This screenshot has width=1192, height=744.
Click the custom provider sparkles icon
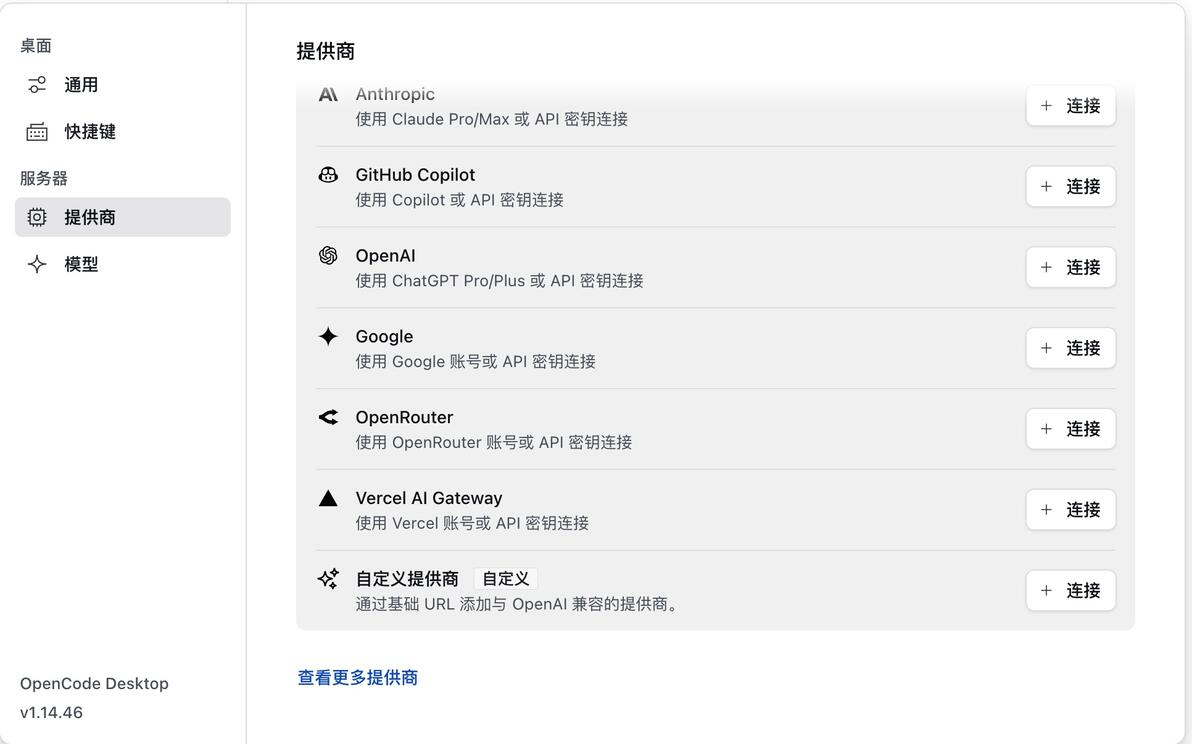tap(328, 579)
